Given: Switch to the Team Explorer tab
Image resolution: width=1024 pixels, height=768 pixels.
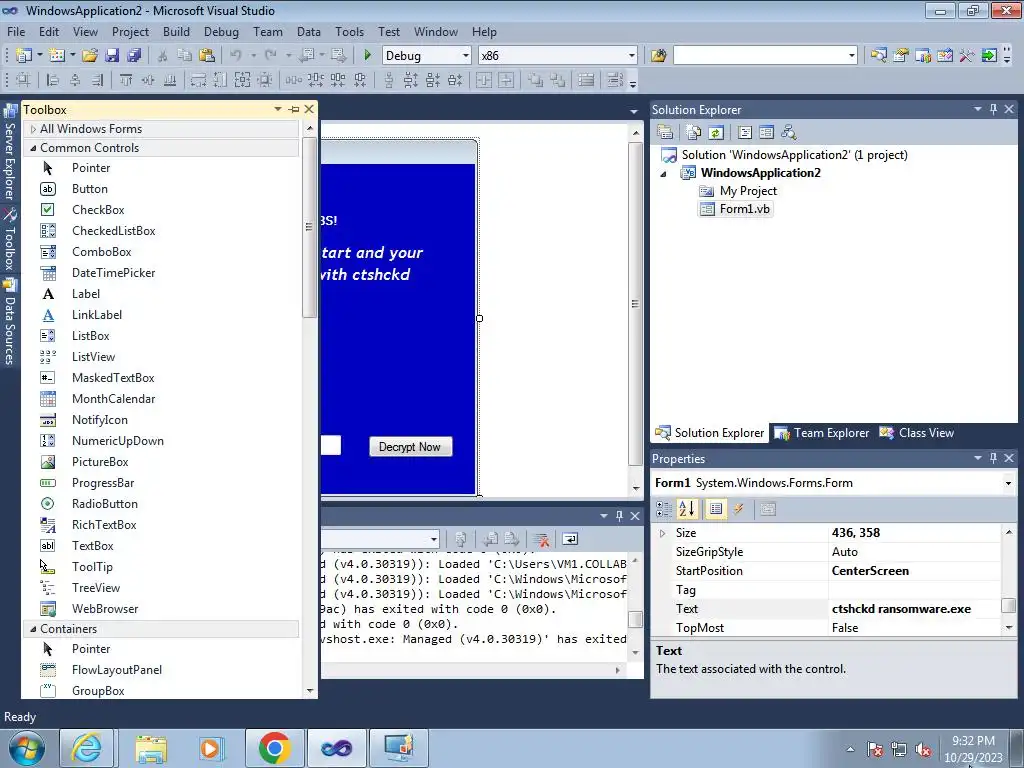Looking at the screenshot, I should click(822, 433).
